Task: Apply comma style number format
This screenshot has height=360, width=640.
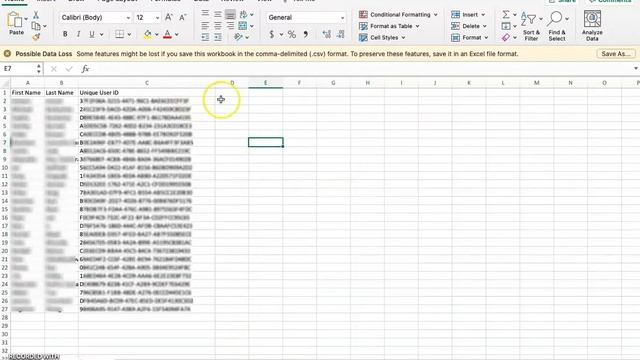Action: [306, 34]
